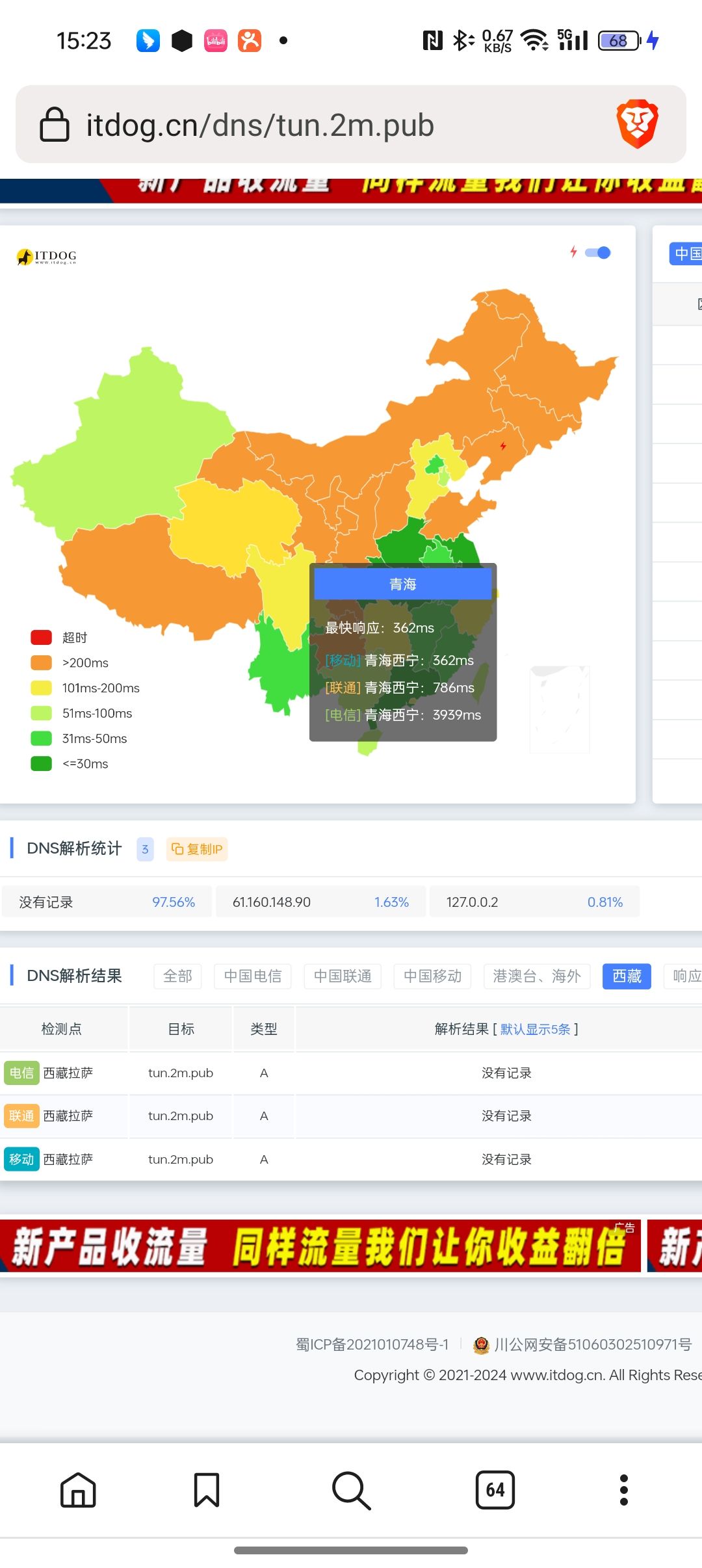Open the browser home page
This screenshot has width=702, height=1568.
coord(78,1489)
